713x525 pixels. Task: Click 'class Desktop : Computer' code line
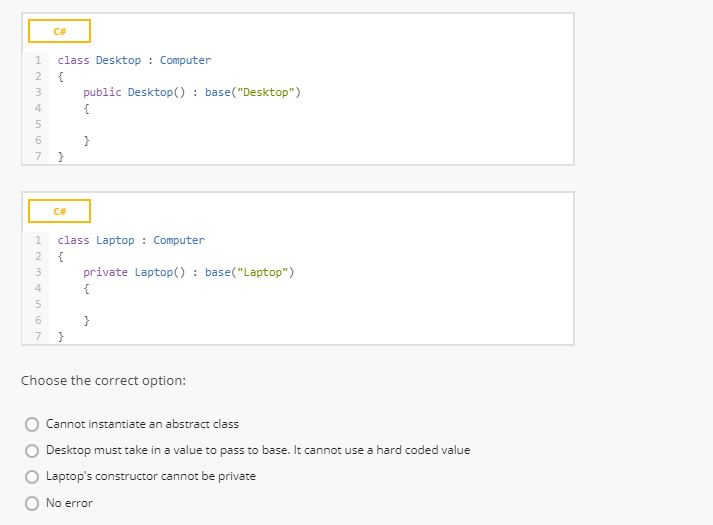134,60
